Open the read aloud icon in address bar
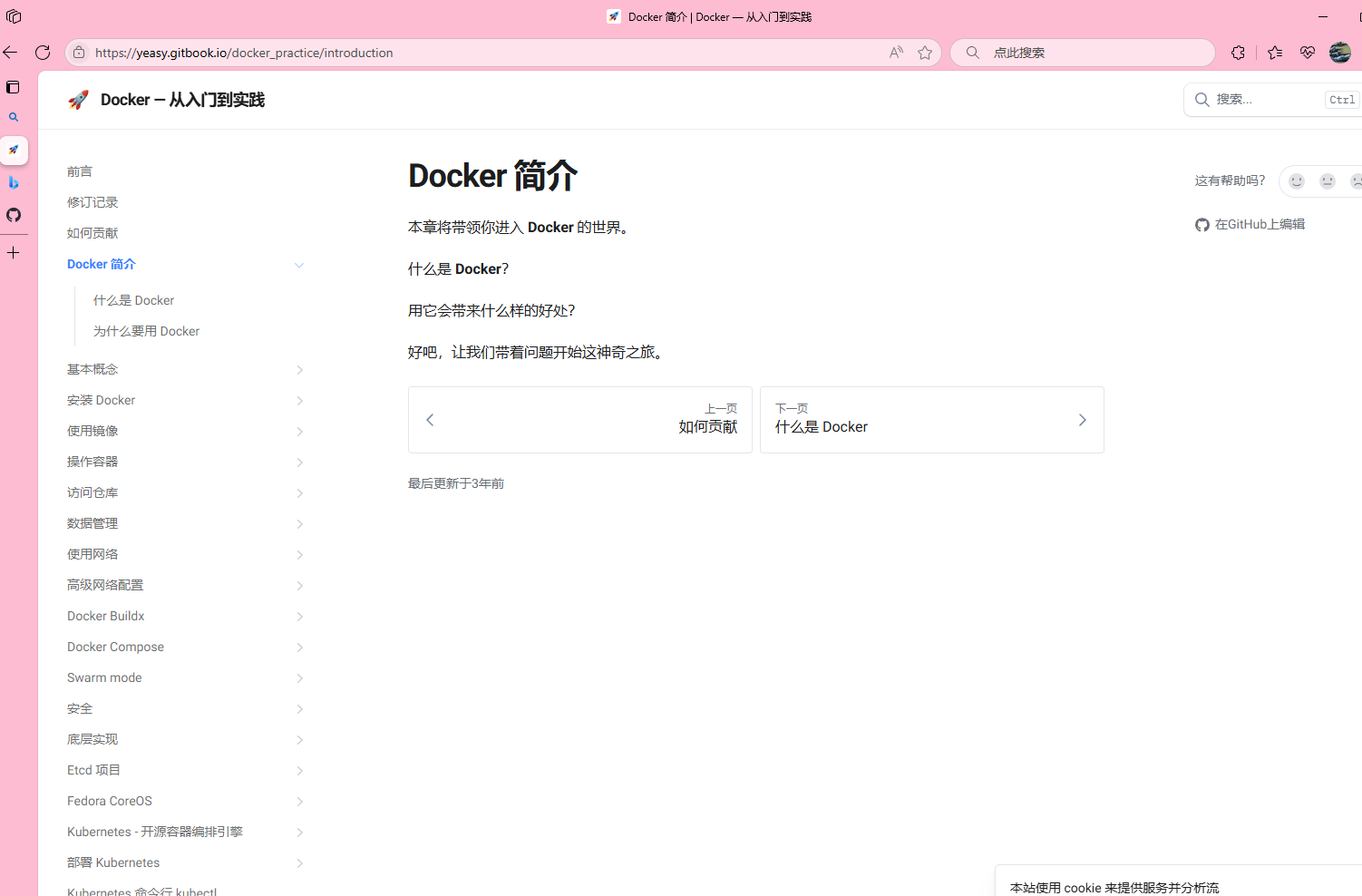This screenshot has width=1362, height=896. pos(896,53)
